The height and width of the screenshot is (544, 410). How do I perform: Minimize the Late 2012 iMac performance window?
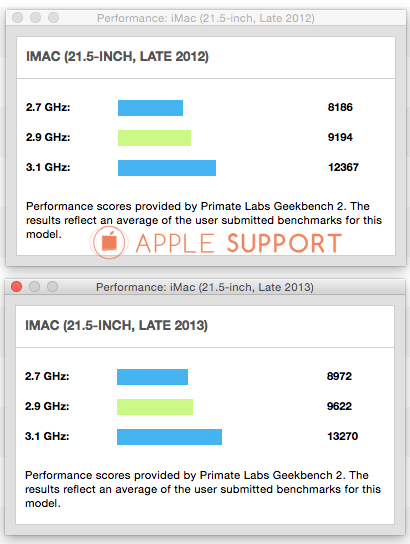[35, 17]
